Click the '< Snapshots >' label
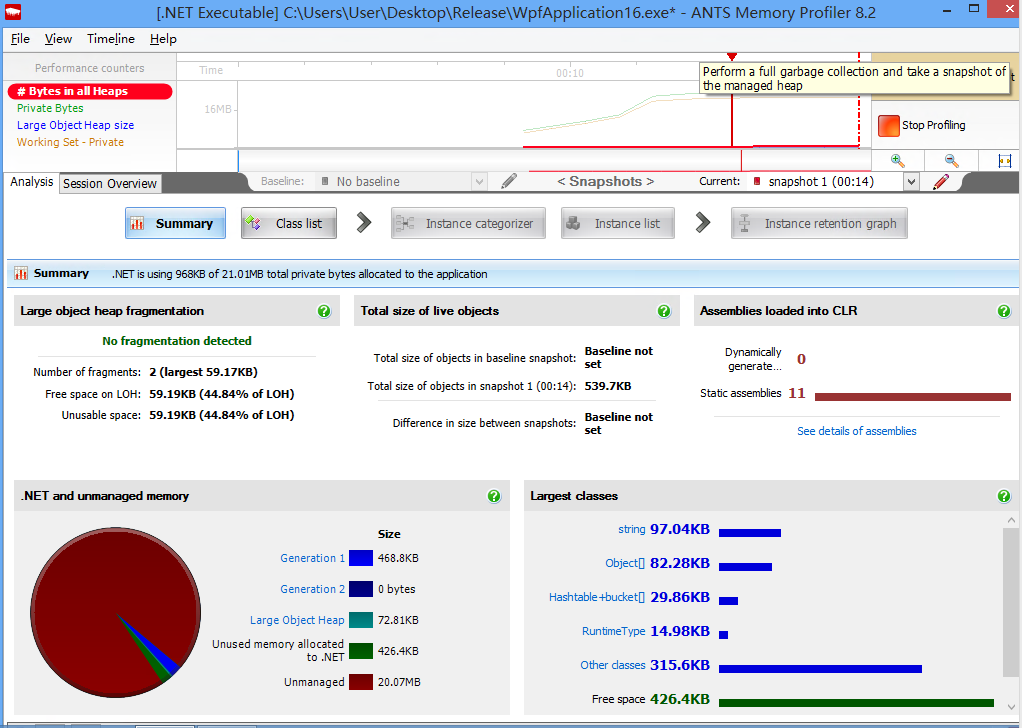The height and width of the screenshot is (728, 1022). (606, 181)
